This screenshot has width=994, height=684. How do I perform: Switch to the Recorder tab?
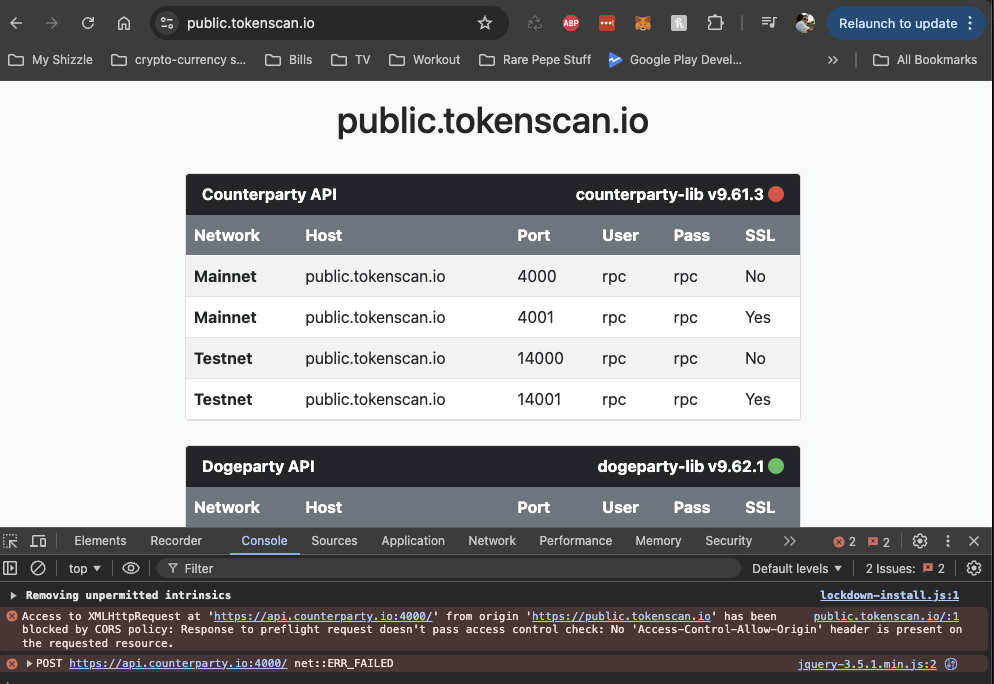tap(176, 541)
